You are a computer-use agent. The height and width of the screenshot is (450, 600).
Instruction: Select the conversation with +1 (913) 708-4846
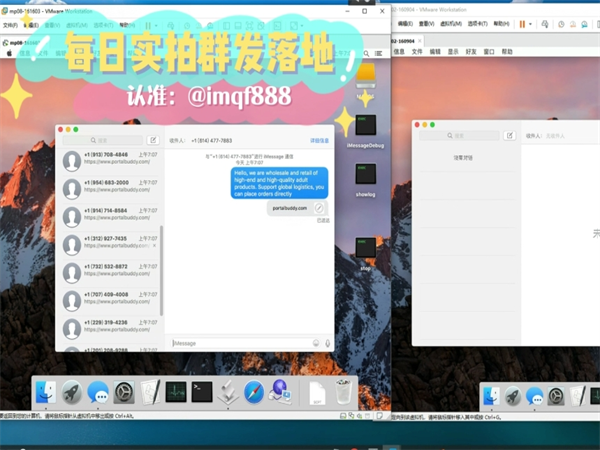[x=109, y=158]
